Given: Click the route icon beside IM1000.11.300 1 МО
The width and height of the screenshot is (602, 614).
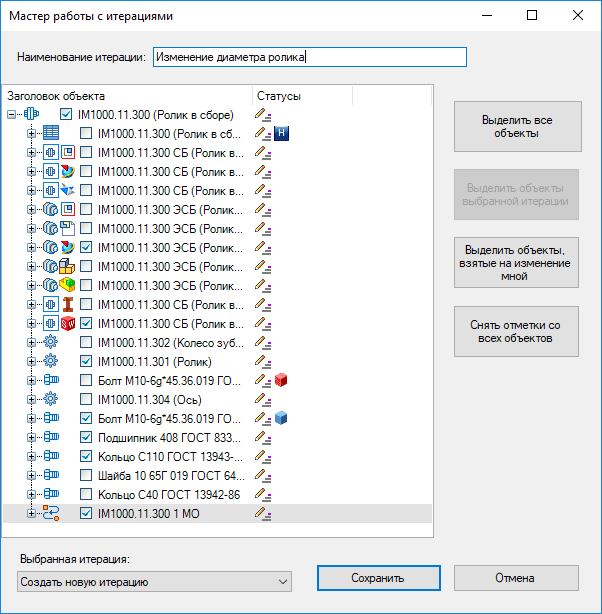Looking at the screenshot, I should point(52,513).
